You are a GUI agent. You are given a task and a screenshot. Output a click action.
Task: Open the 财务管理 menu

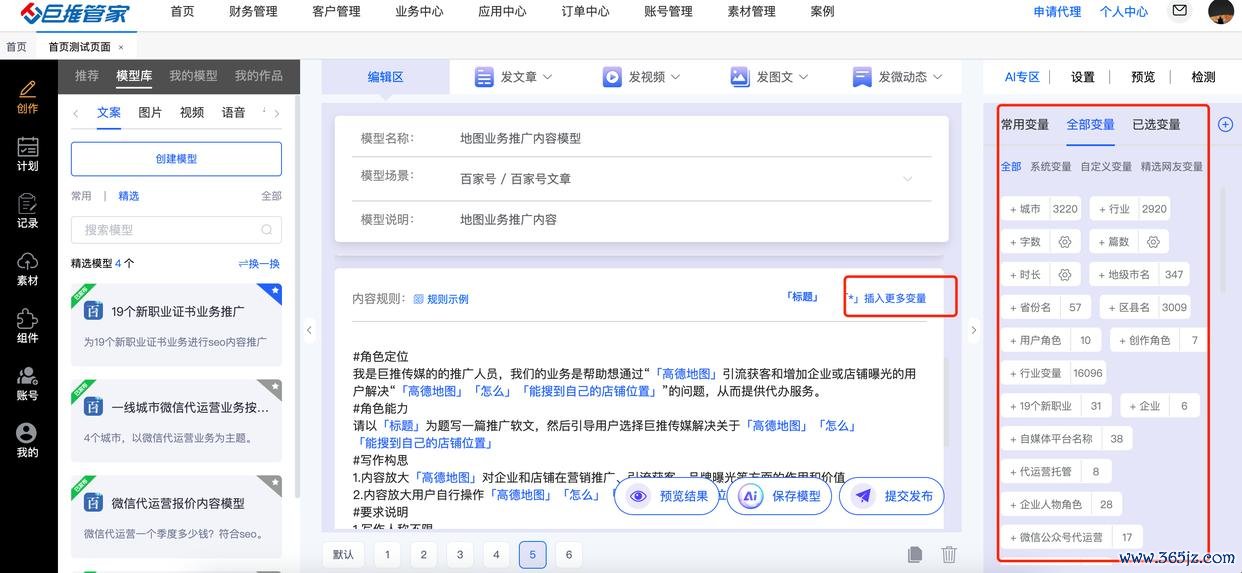tap(253, 12)
